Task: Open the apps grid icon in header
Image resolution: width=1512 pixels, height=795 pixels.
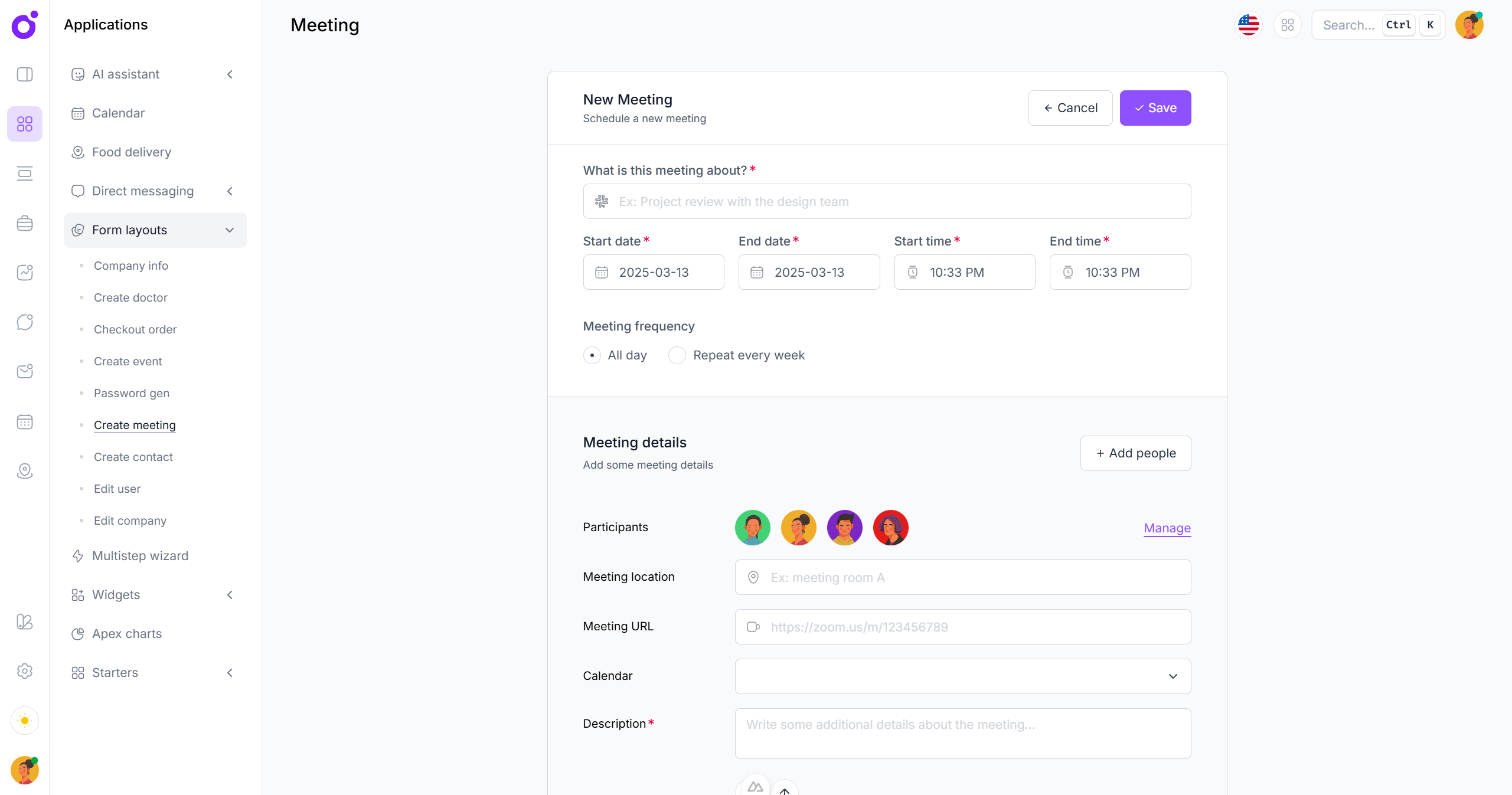Action: pos(1287,25)
